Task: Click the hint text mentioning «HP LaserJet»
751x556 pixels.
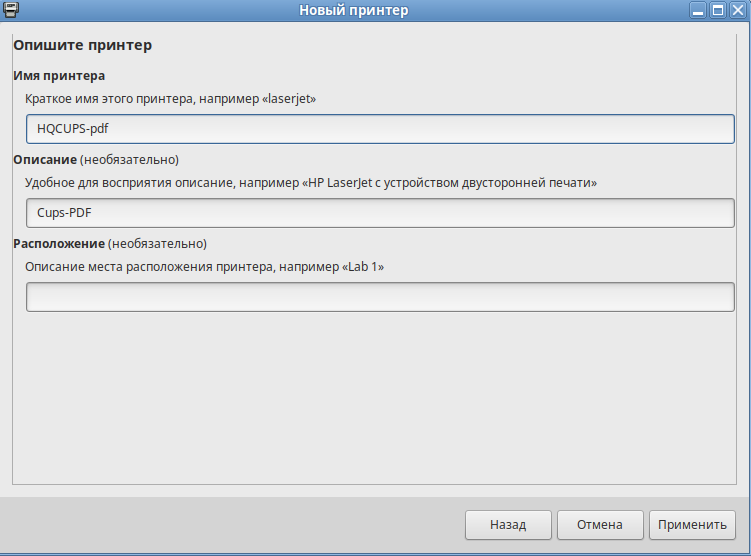Action: point(312,183)
